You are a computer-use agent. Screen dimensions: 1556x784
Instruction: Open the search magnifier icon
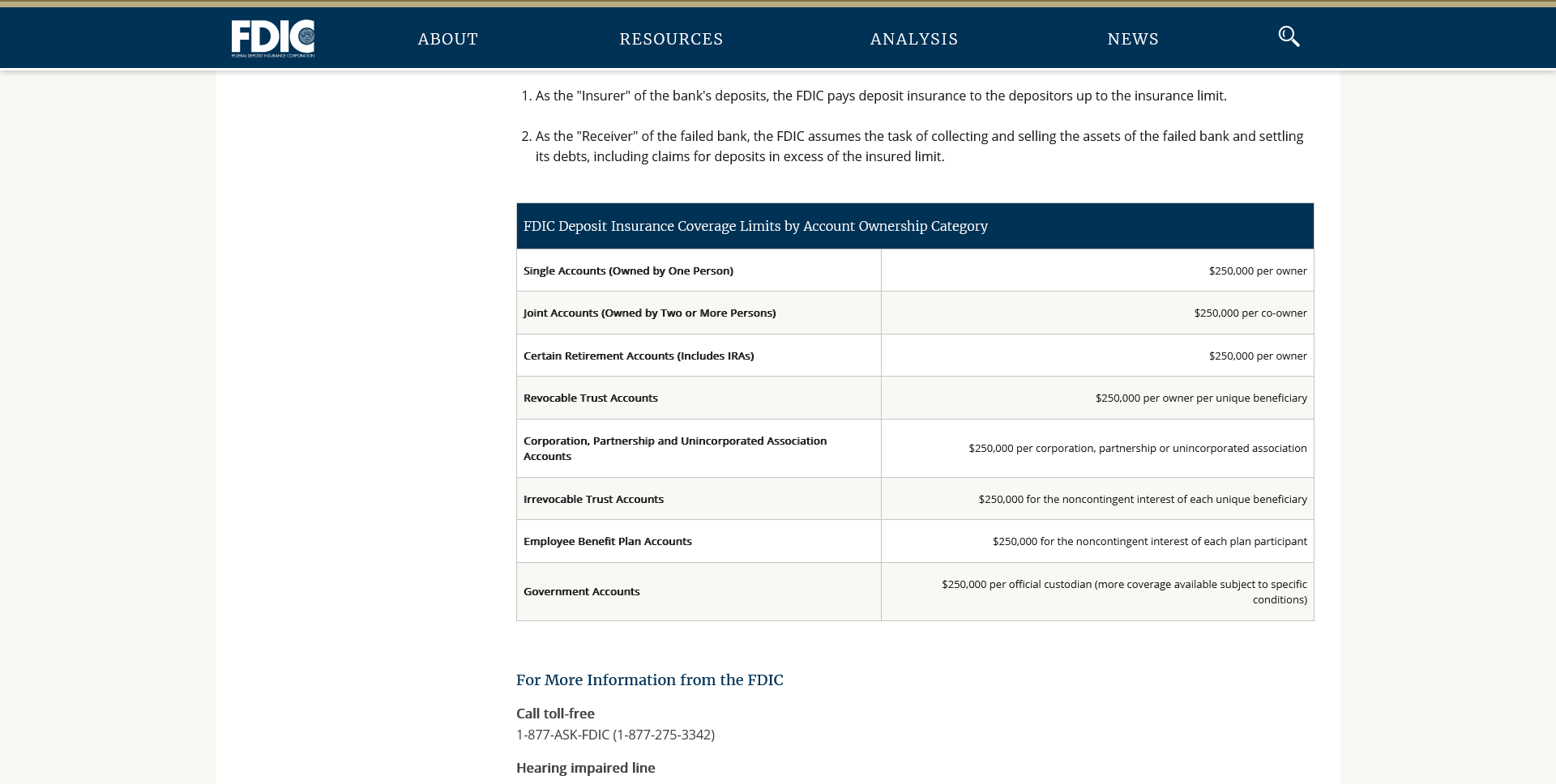(x=1289, y=36)
